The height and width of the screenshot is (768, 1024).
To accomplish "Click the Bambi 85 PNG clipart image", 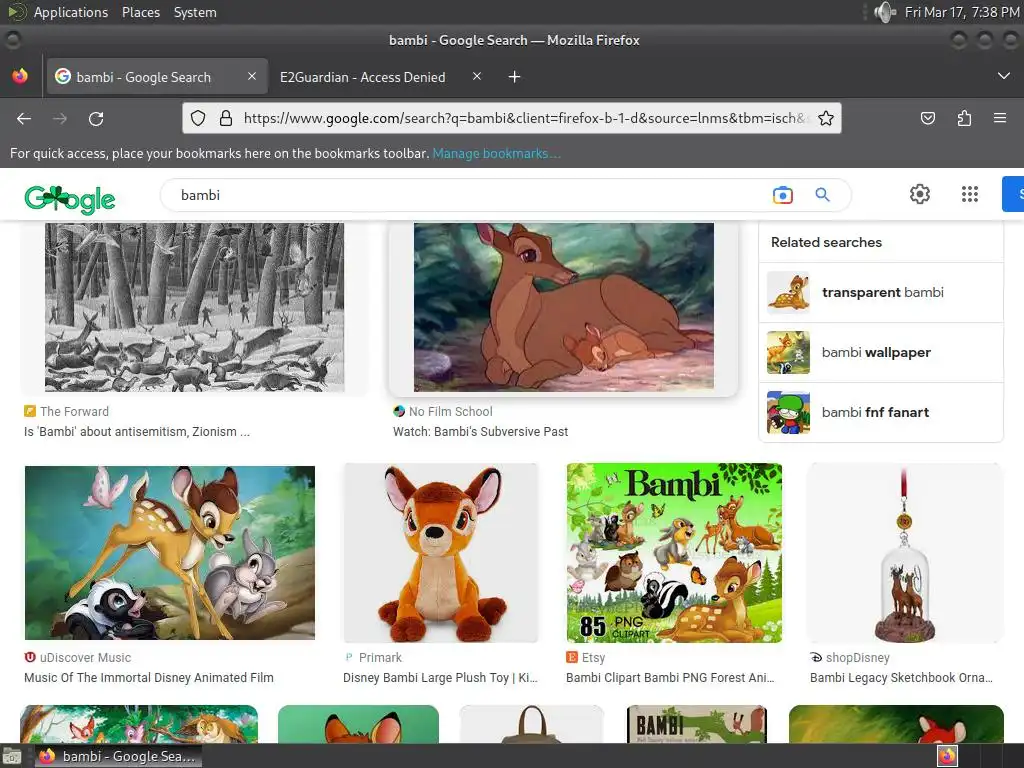I will pyautogui.click(x=674, y=553).
